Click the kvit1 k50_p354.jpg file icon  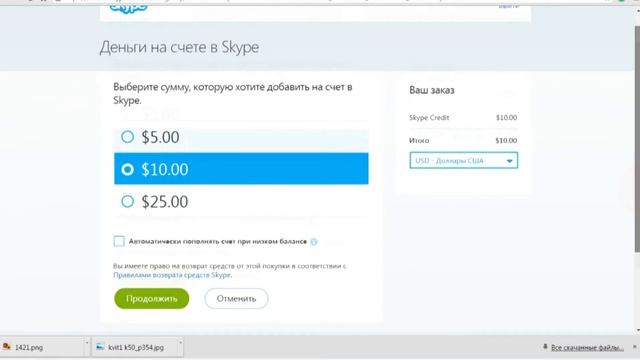(100, 347)
